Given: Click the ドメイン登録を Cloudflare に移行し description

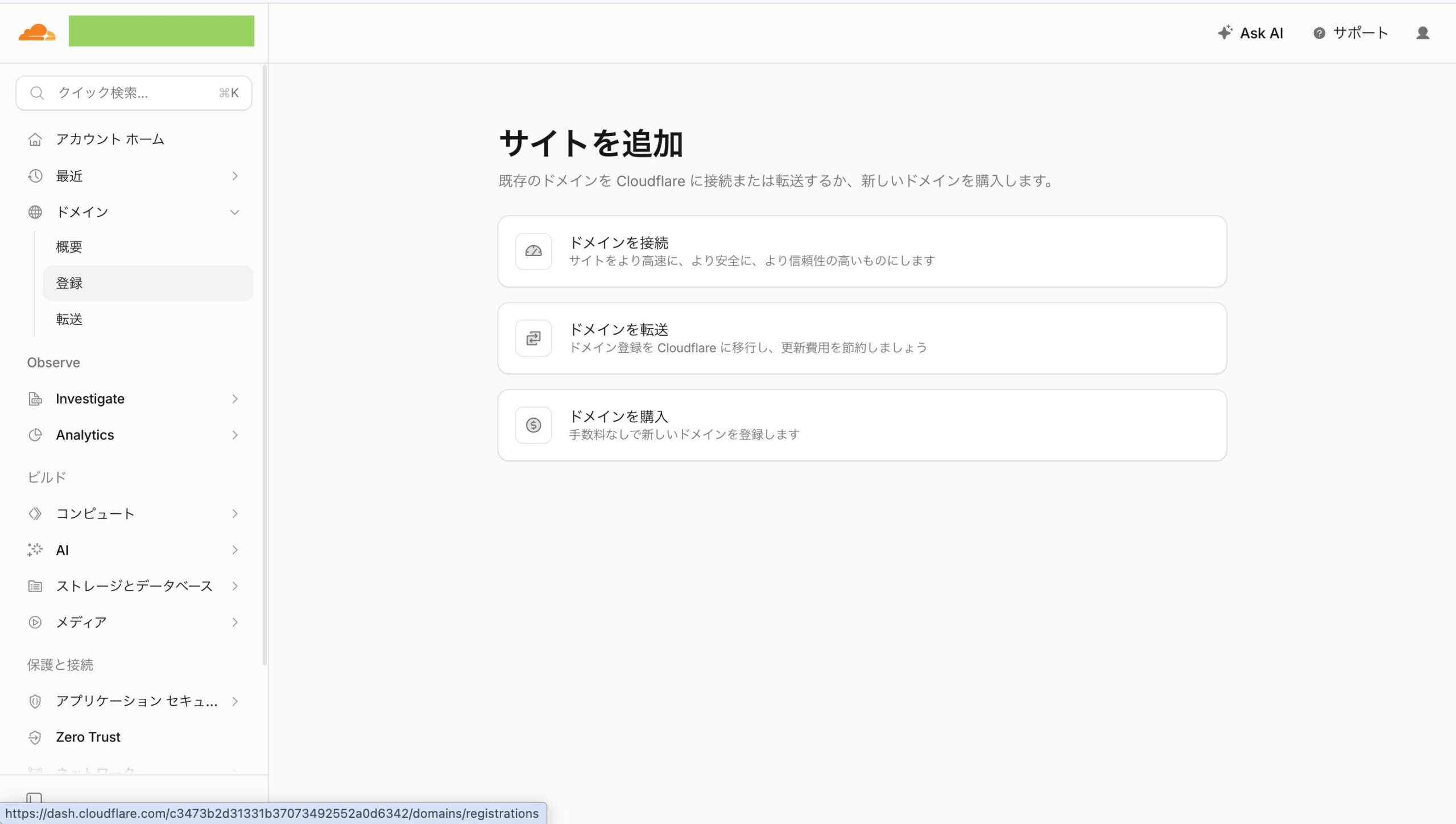Looking at the screenshot, I should pyautogui.click(x=748, y=348).
